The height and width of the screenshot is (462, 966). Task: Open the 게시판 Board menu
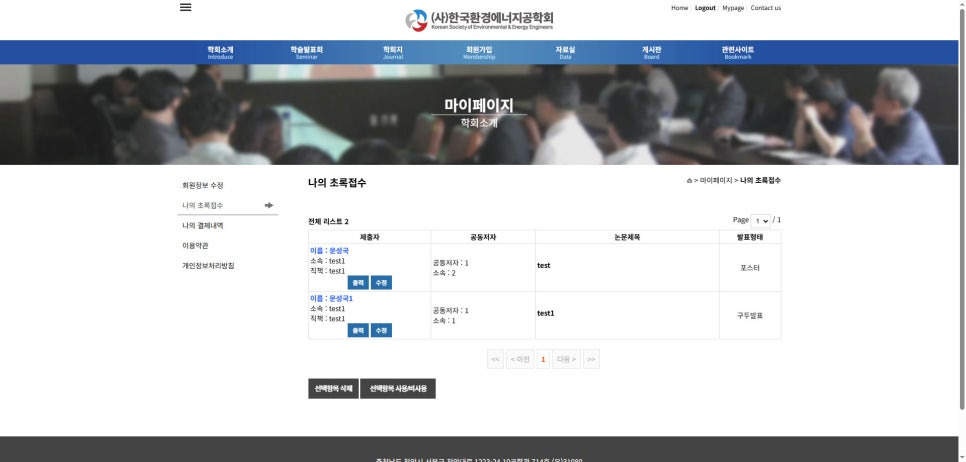651,52
